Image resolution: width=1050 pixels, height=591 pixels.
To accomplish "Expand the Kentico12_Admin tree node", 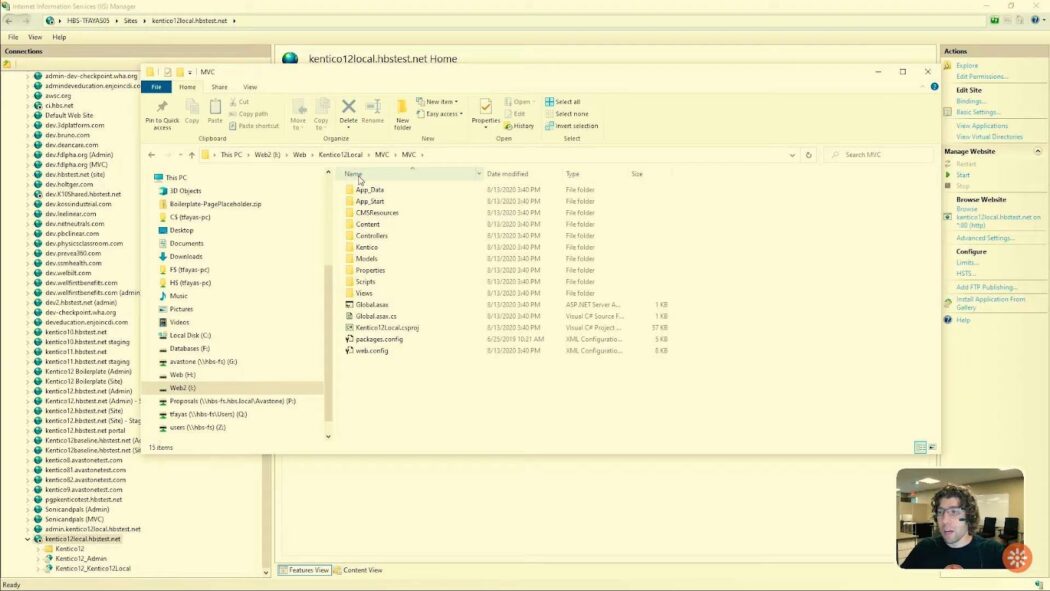I will click(38, 559).
